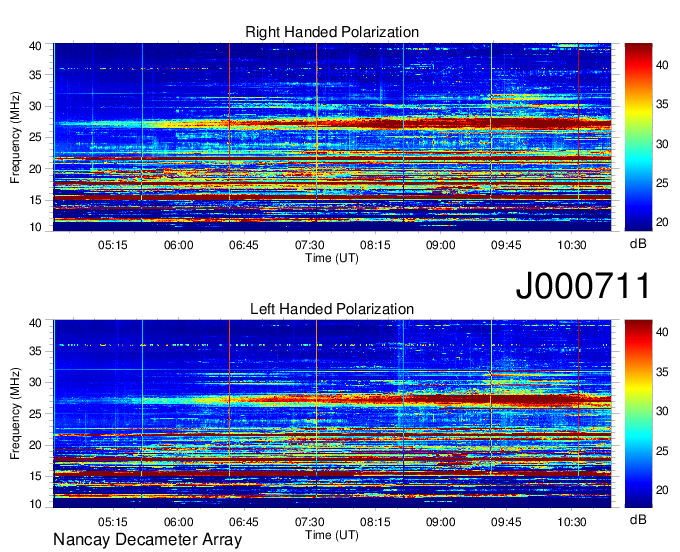Click the 40 MHz tick on Left Handed frequency axis
This screenshot has width=680, height=552.
tap(35, 323)
